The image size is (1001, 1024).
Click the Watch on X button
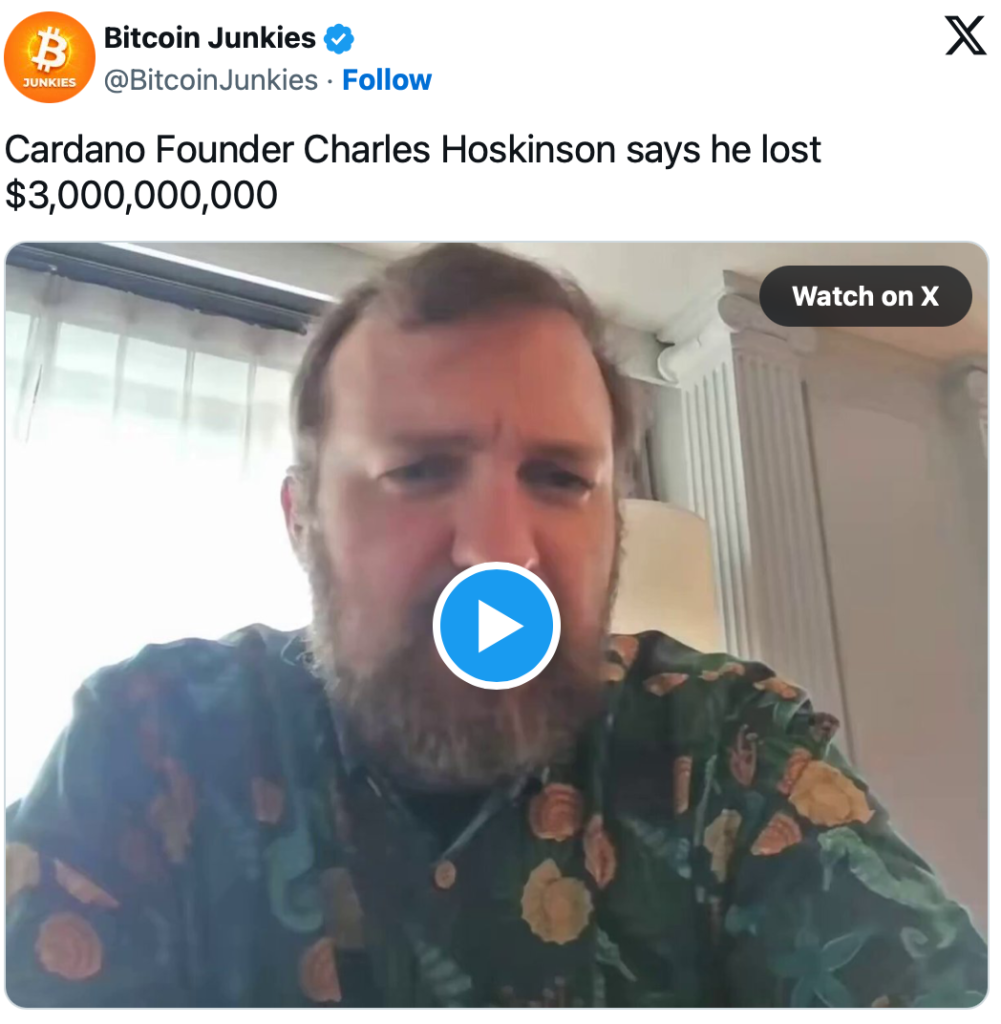pyautogui.click(x=865, y=296)
